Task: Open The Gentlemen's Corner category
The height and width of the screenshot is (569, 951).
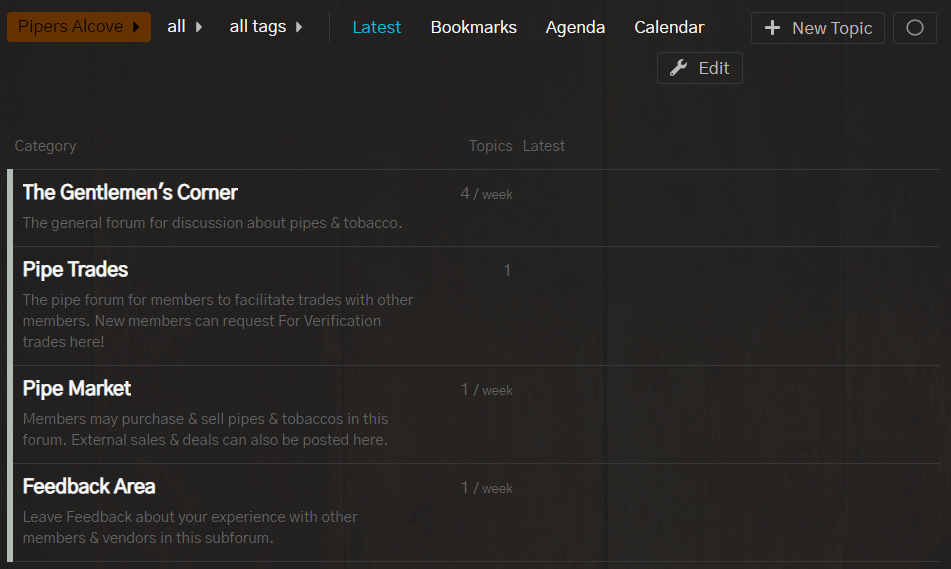Action: click(130, 192)
